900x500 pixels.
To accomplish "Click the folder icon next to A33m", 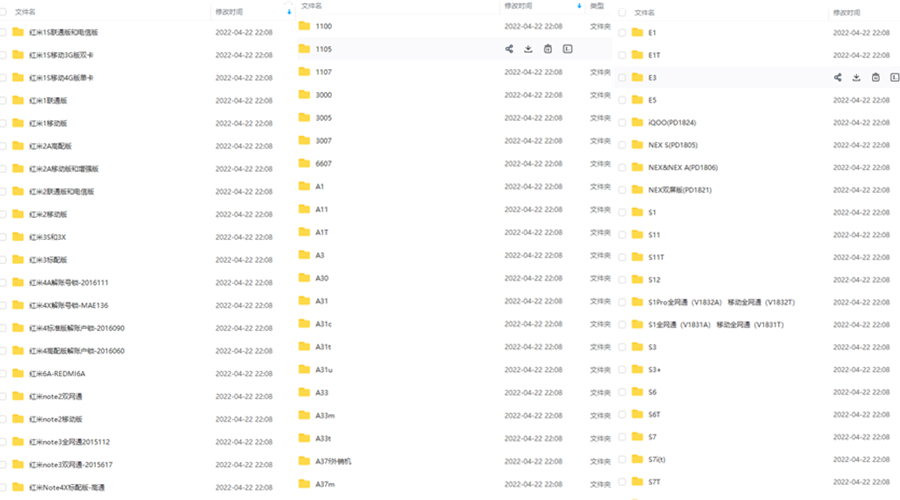I will (x=304, y=415).
